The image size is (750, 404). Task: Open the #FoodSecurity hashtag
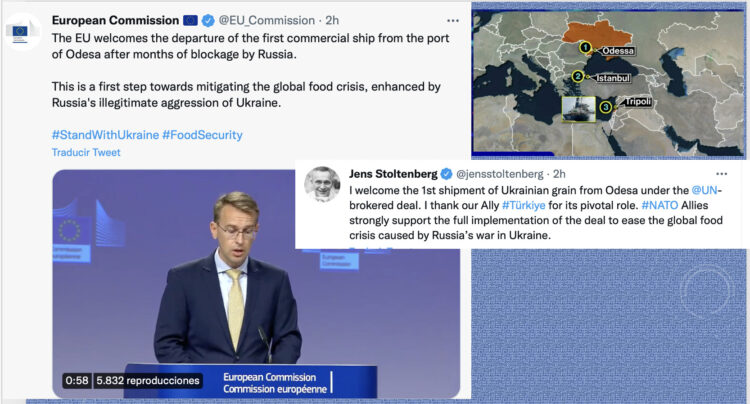202,135
